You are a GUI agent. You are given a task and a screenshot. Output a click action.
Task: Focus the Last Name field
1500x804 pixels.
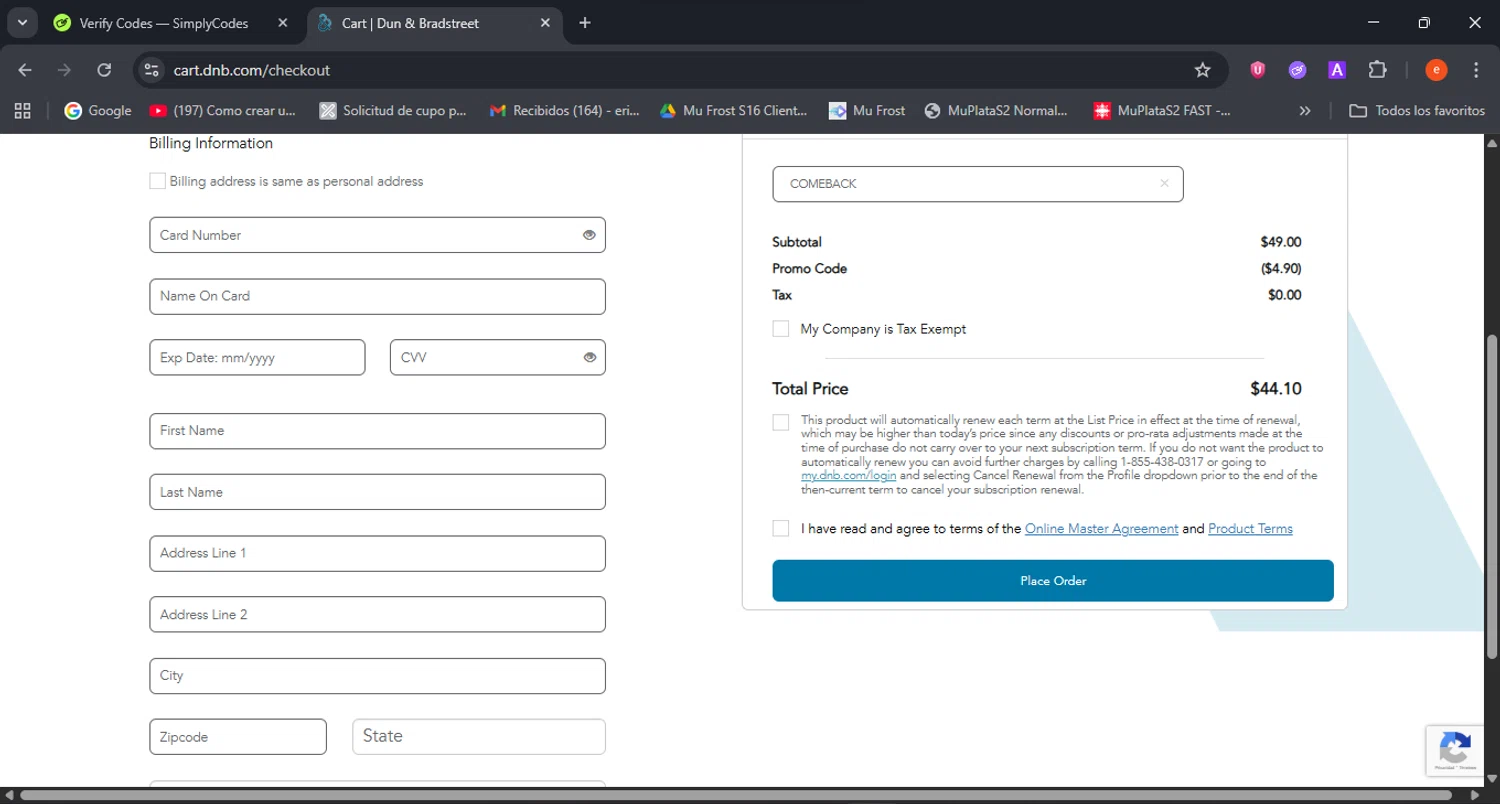coord(377,492)
